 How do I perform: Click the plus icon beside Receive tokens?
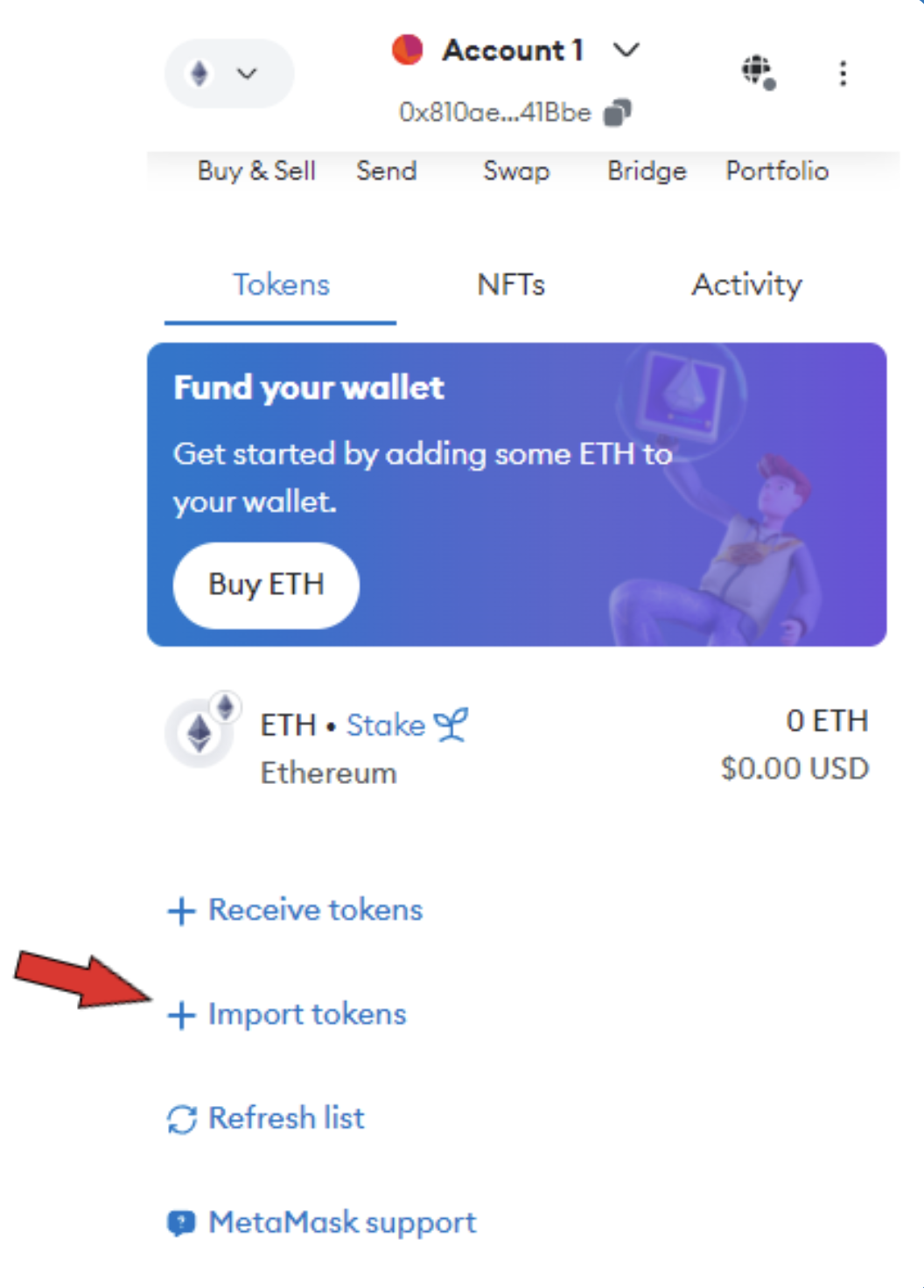point(181,911)
